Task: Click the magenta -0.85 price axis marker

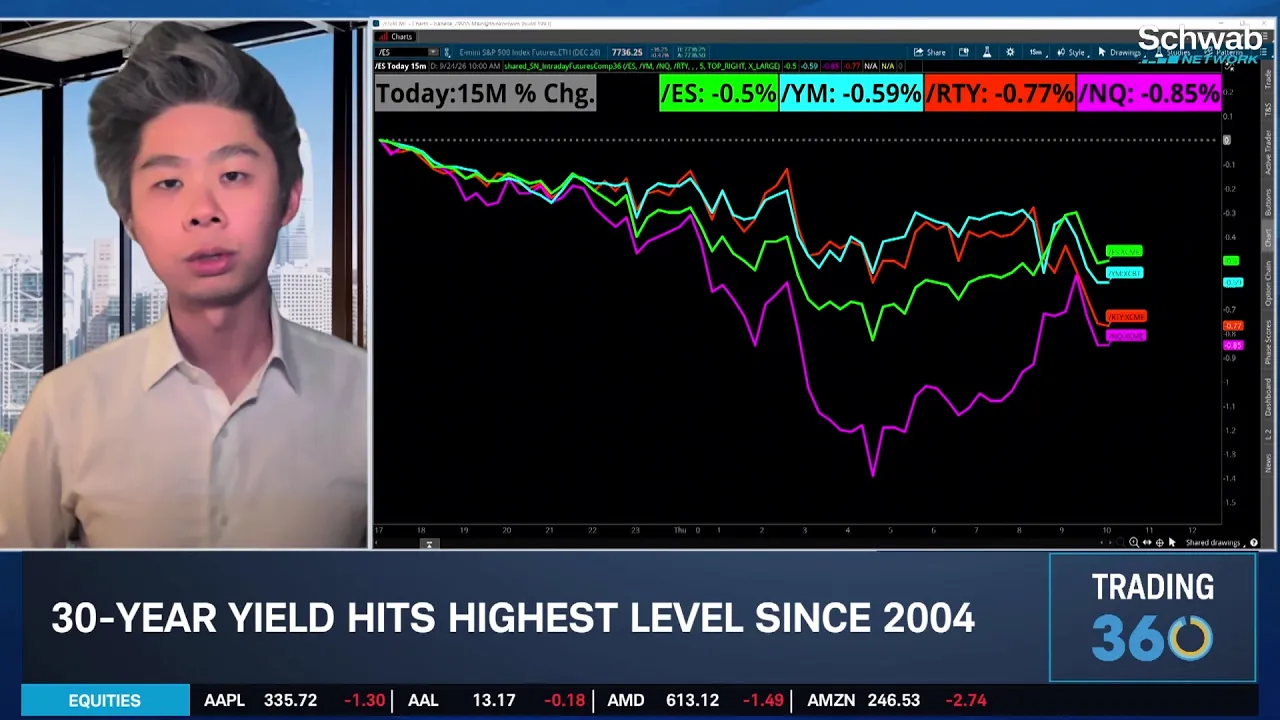Action: 1233,345
